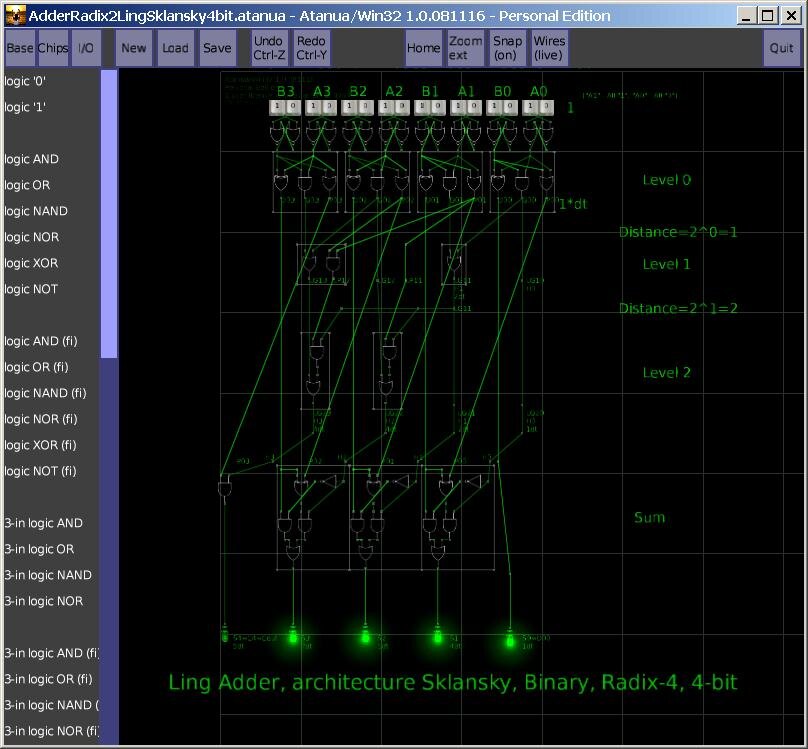
Task: Click the lit S0 output LED at far right
Action: tap(510, 639)
